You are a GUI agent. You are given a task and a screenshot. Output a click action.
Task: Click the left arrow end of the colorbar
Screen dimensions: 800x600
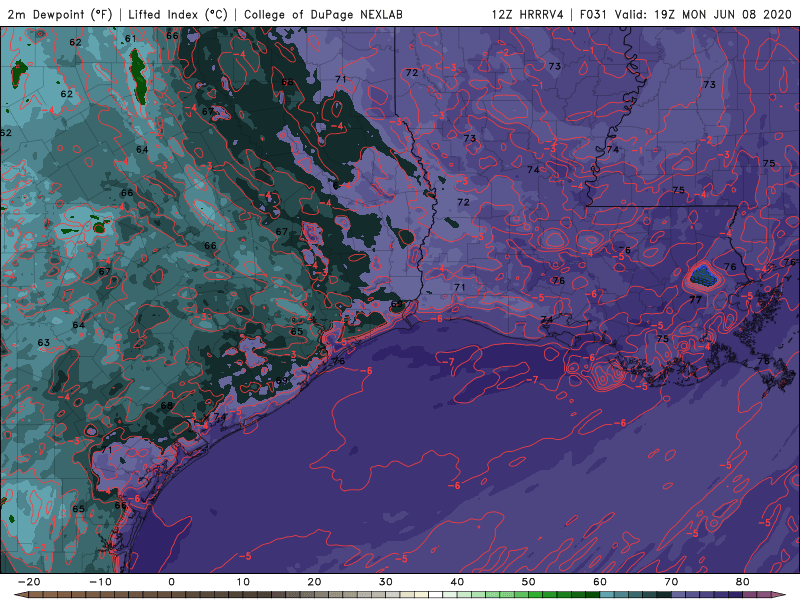pos(20,595)
